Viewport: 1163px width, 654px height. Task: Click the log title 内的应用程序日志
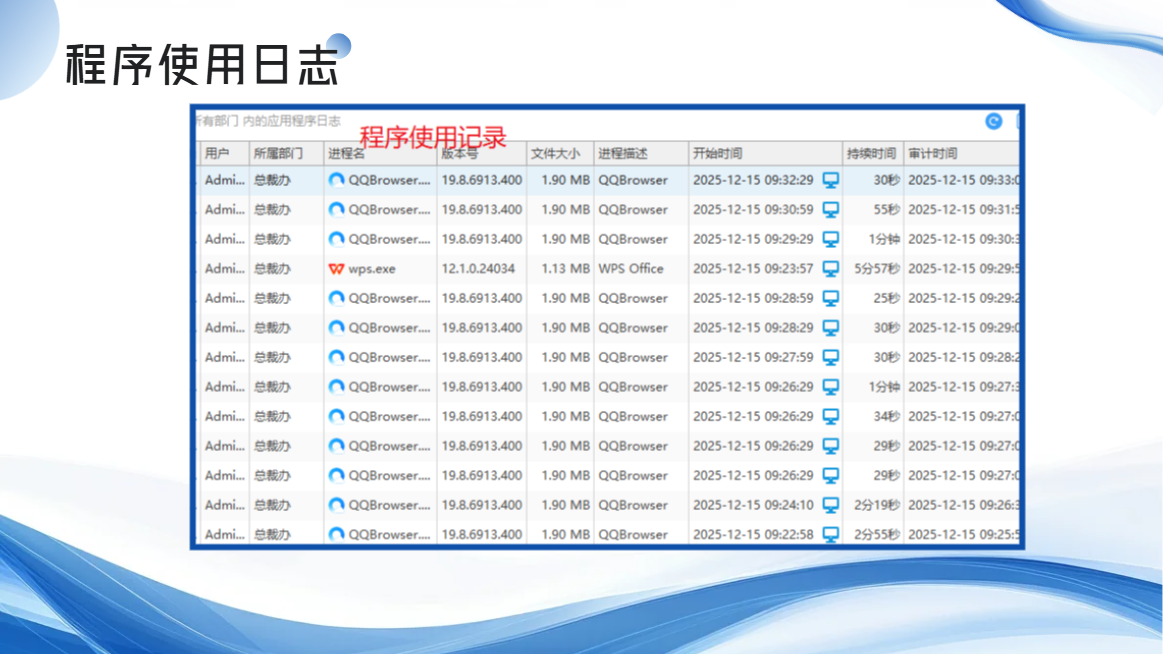pos(291,121)
